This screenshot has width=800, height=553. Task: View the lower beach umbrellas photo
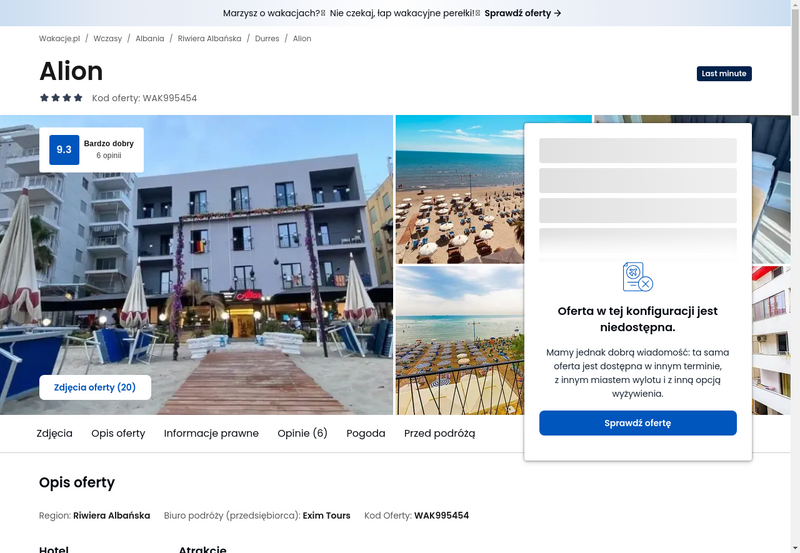[458, 340]
